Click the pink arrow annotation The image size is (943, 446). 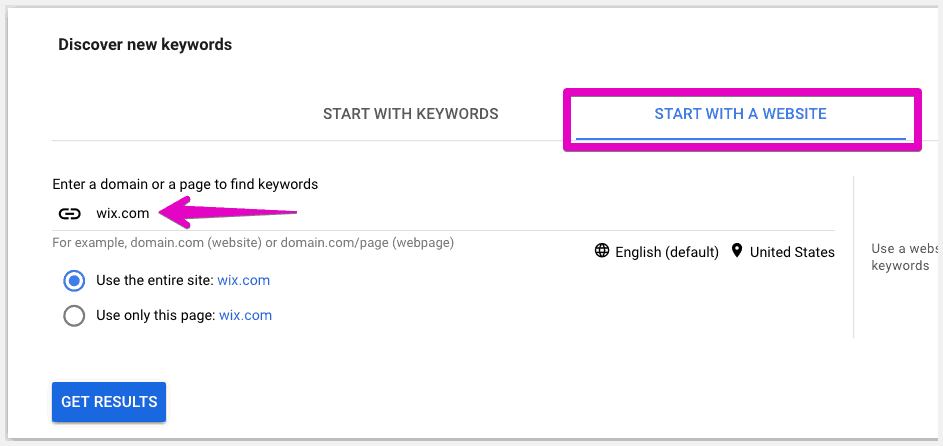click(x=227, y=214)
